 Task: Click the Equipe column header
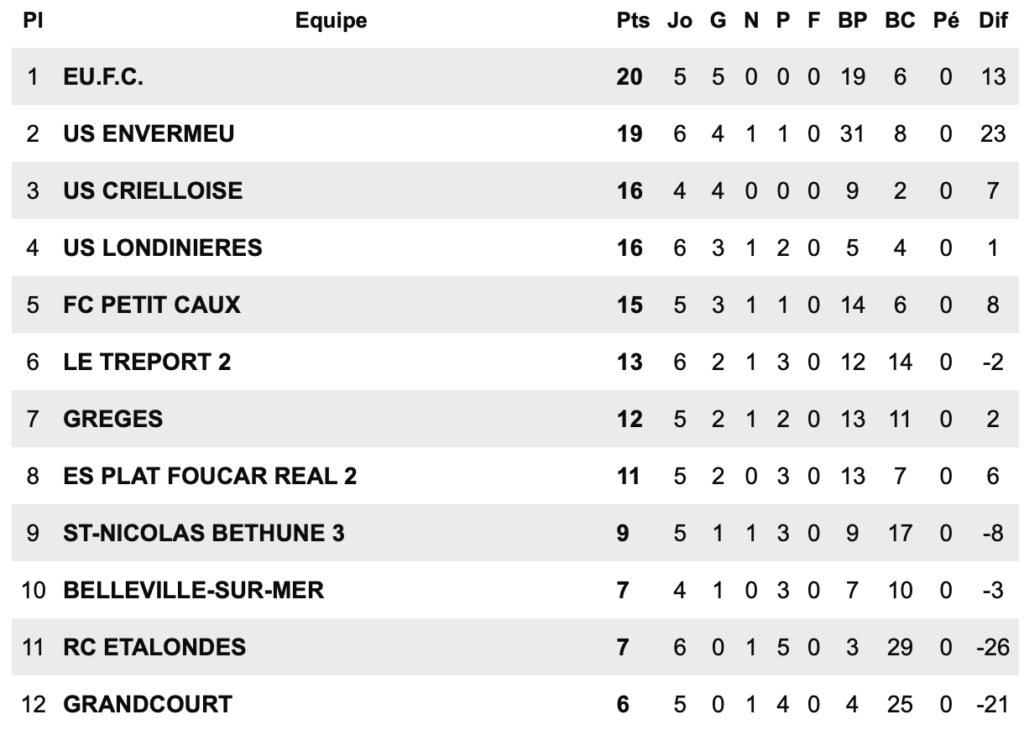(x=331, y=20)
